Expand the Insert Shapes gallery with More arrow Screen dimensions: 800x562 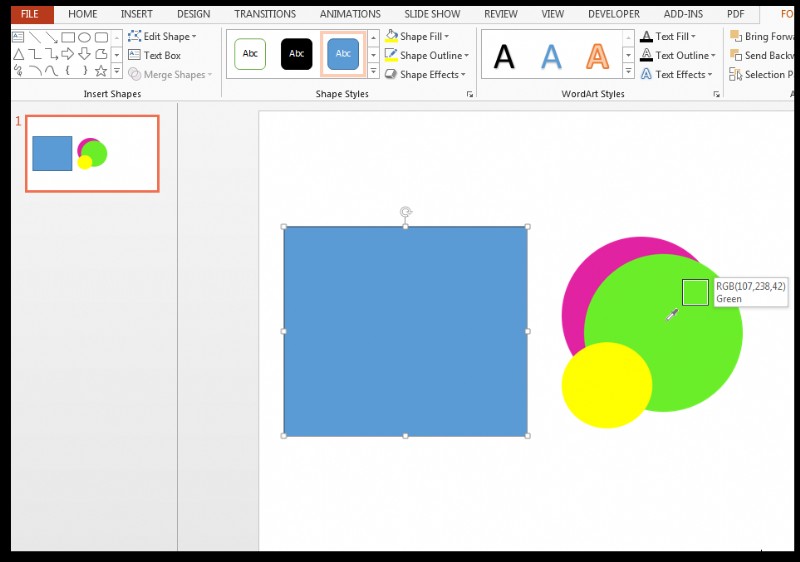point(117,71)
